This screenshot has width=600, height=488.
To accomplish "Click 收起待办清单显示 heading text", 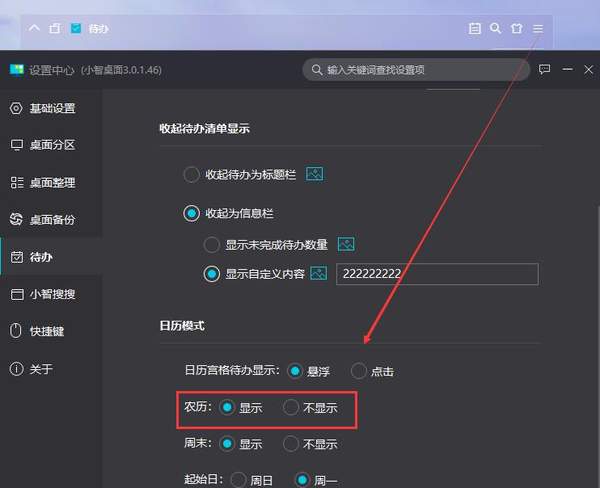I will (x=205, y=129).
